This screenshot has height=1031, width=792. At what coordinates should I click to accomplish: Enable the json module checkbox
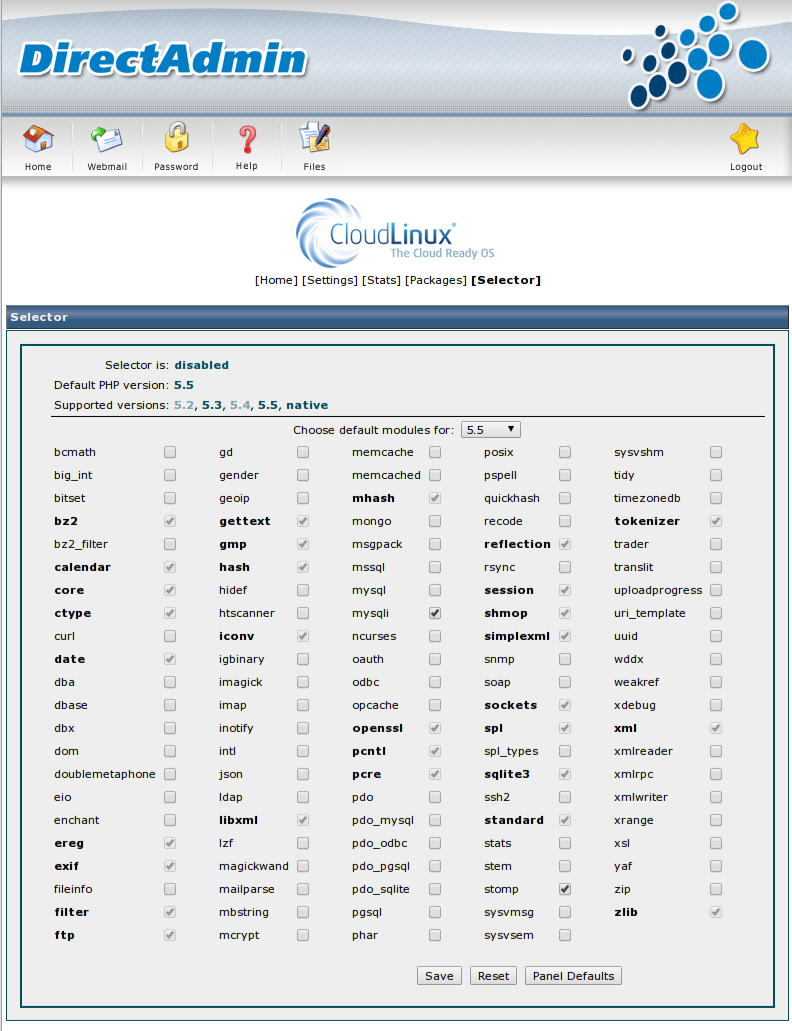click(x=303, y=775)
